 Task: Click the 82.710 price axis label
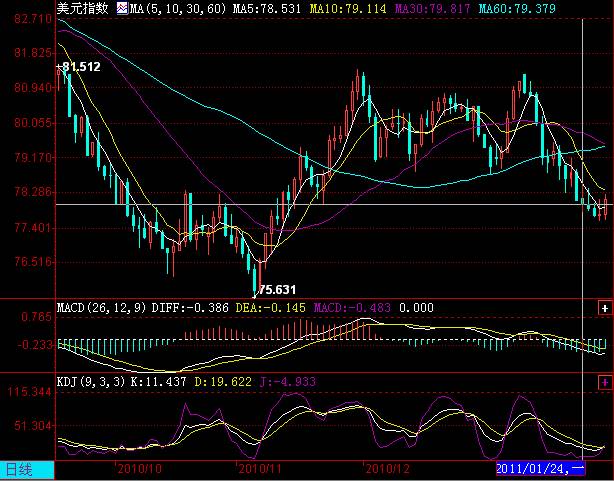point(33,18)
